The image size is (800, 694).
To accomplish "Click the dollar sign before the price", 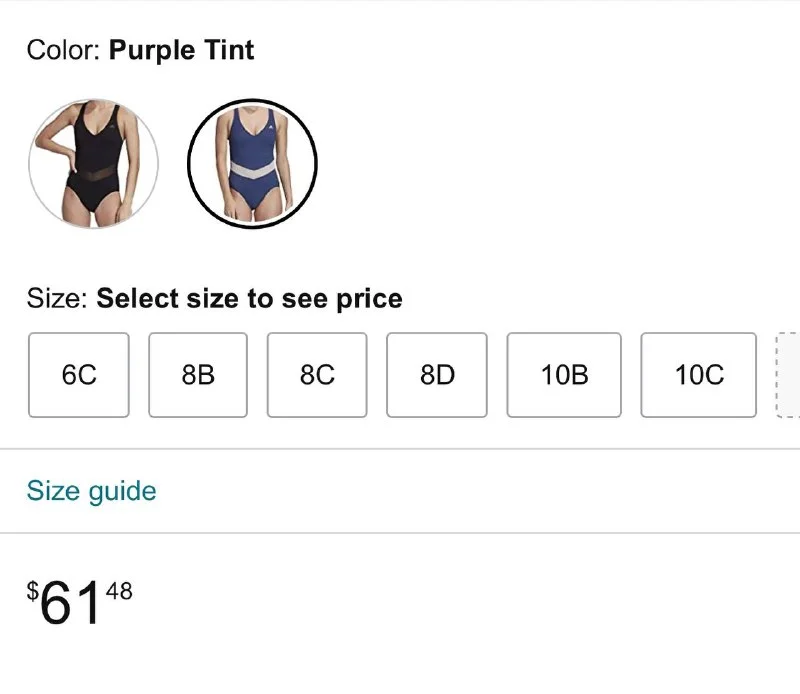I will tap(33, 591).
